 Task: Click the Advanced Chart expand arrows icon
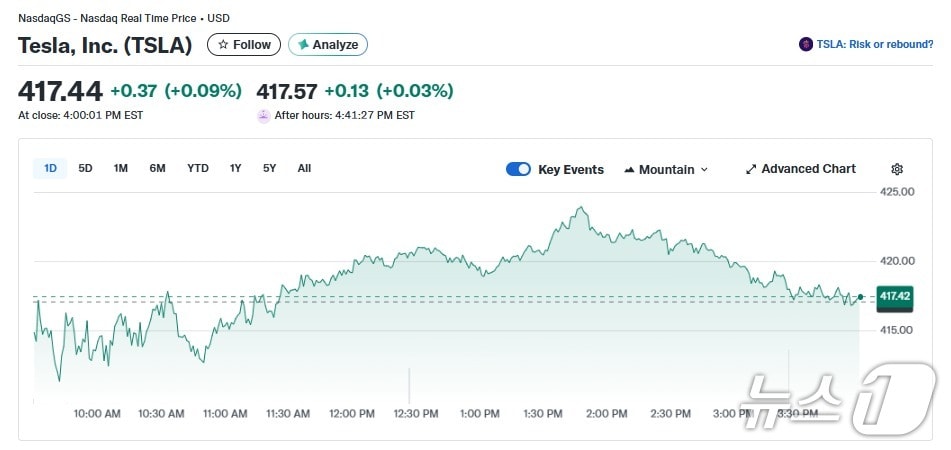[x=751, y=170]
